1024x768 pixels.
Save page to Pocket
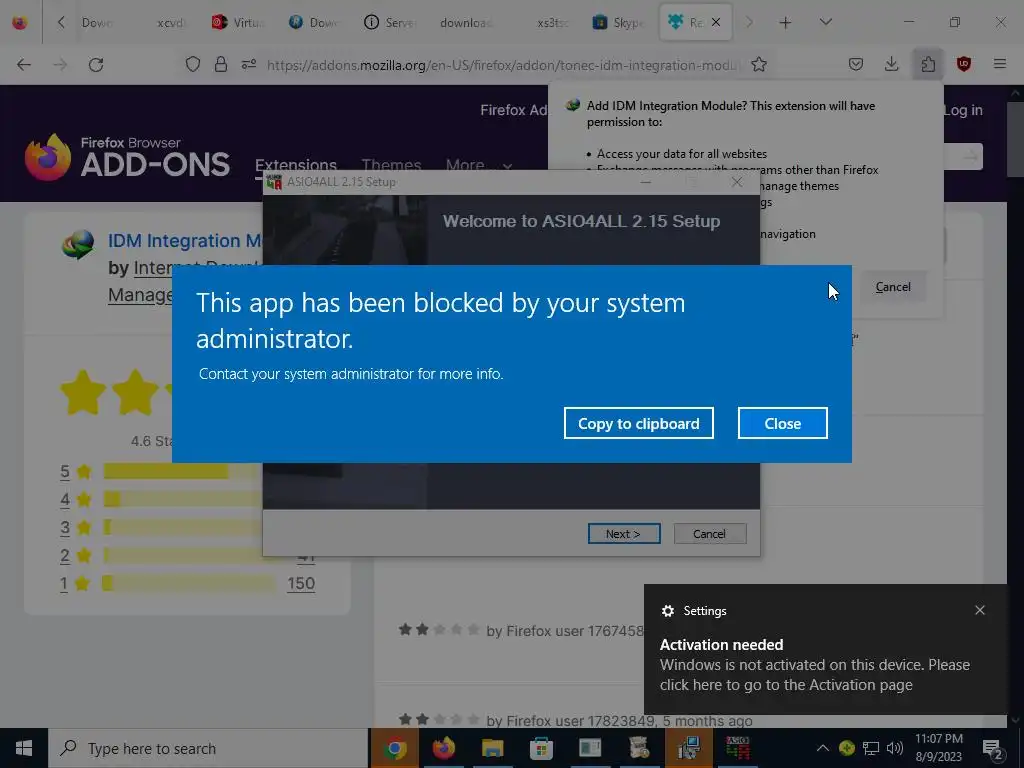click(x=856, y=64)
